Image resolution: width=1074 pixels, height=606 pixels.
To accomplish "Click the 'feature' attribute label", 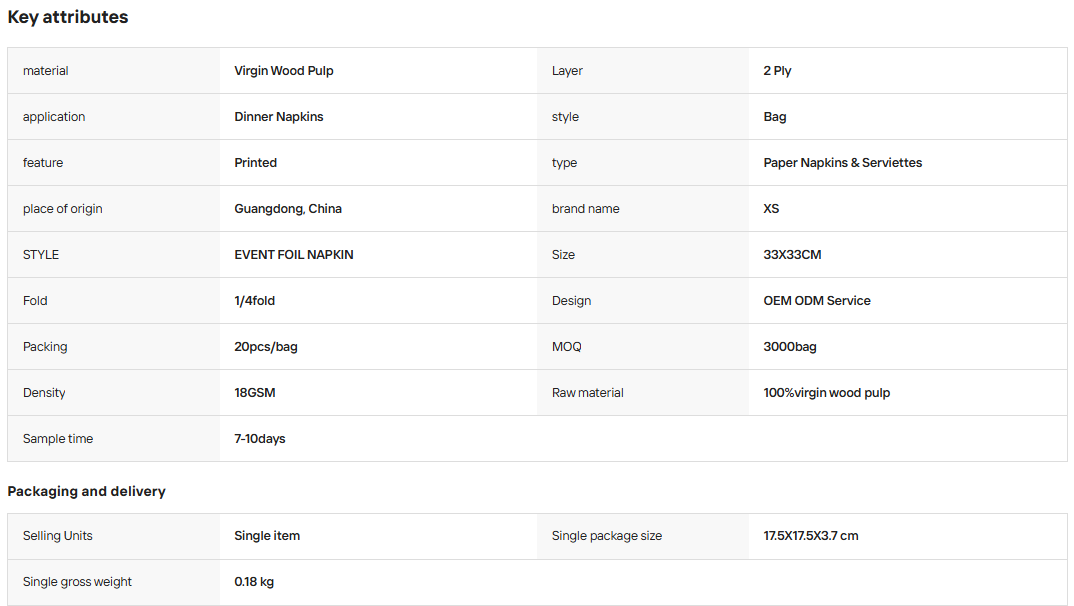I will [43, 162].
